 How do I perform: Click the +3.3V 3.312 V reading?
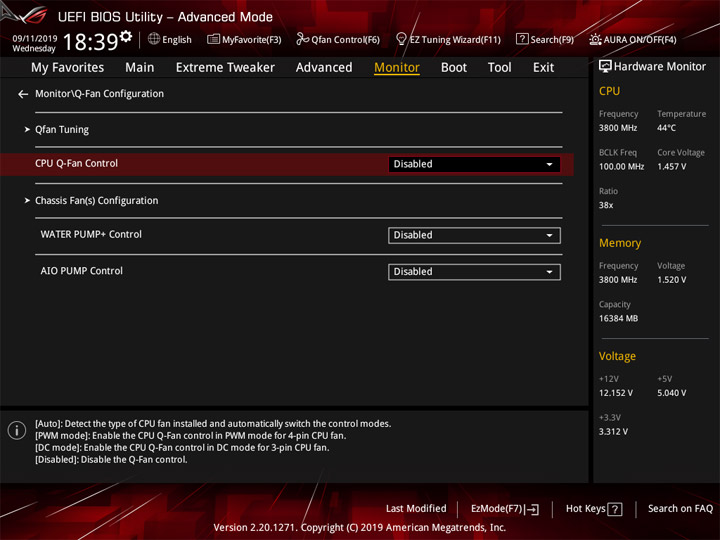point(613,432)
